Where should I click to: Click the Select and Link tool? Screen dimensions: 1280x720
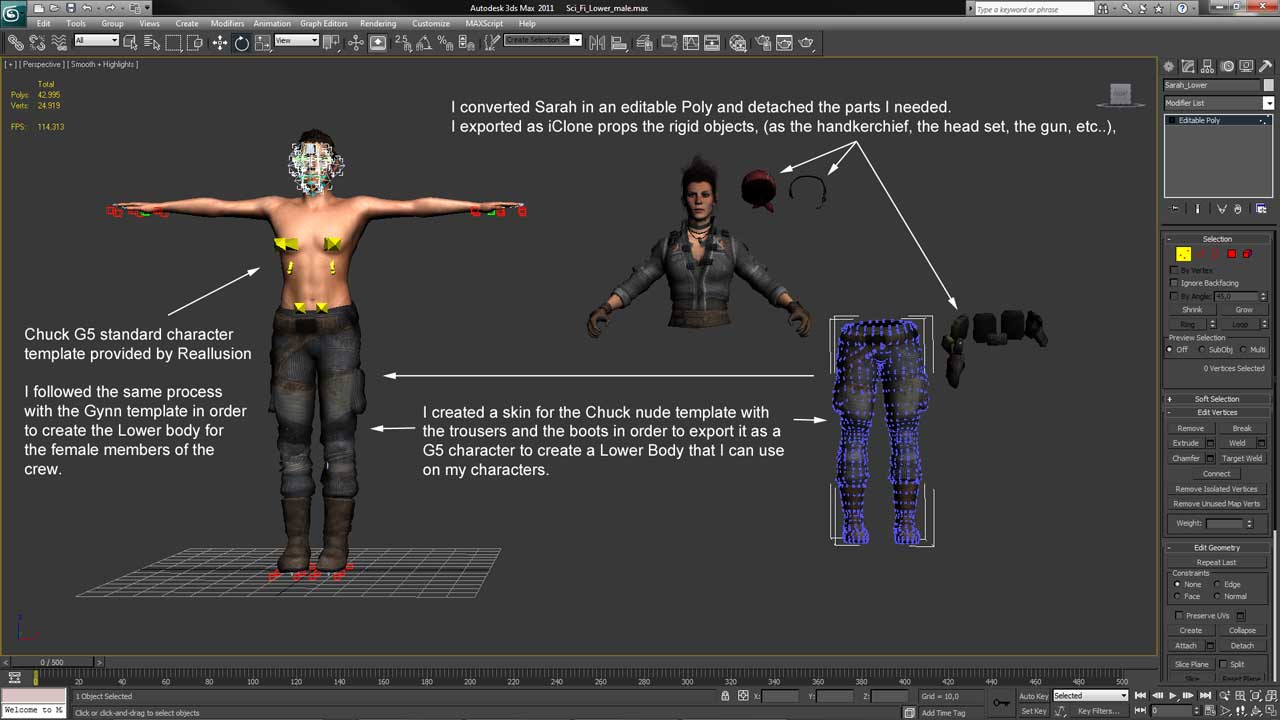(15, 42)
